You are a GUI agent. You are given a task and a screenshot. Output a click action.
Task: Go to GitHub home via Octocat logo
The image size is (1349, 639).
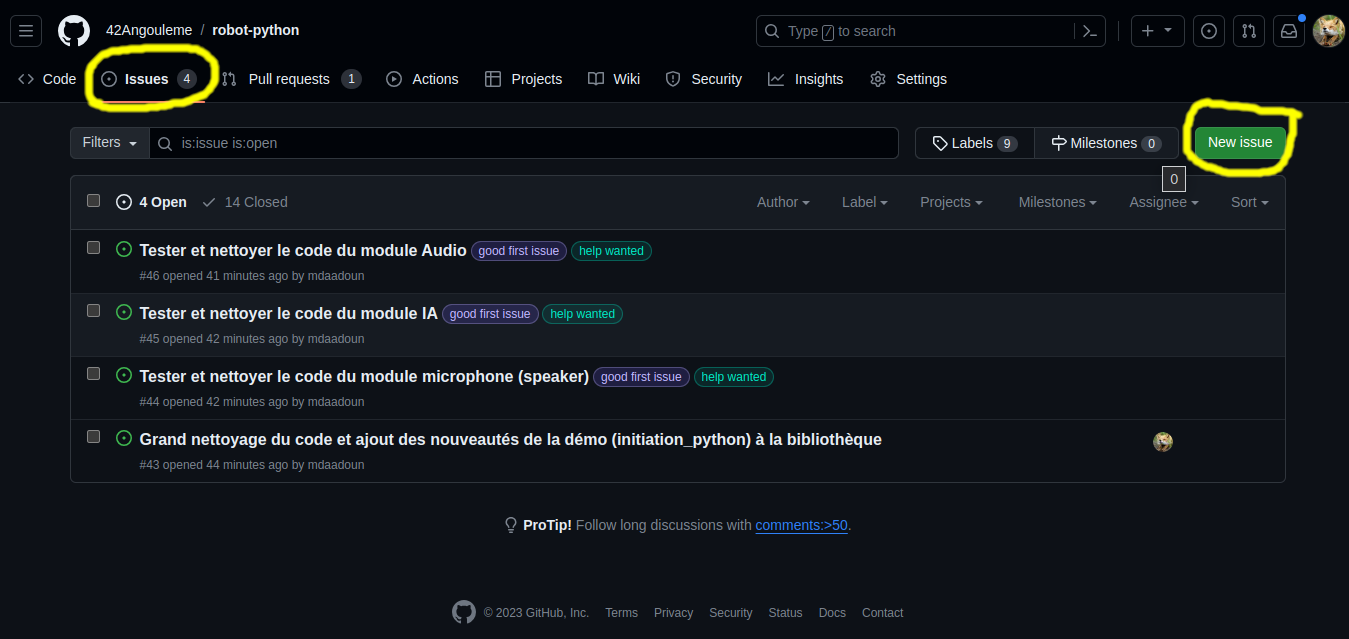[x=74, y=31]
